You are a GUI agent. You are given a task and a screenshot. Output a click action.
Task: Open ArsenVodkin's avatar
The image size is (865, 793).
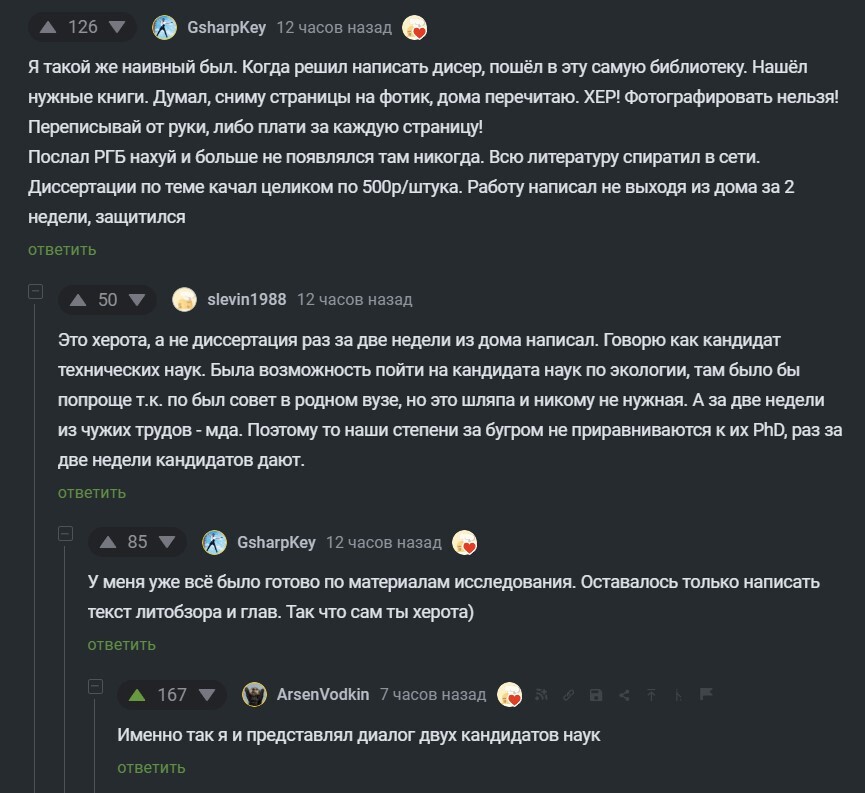[x=255, y=694]
